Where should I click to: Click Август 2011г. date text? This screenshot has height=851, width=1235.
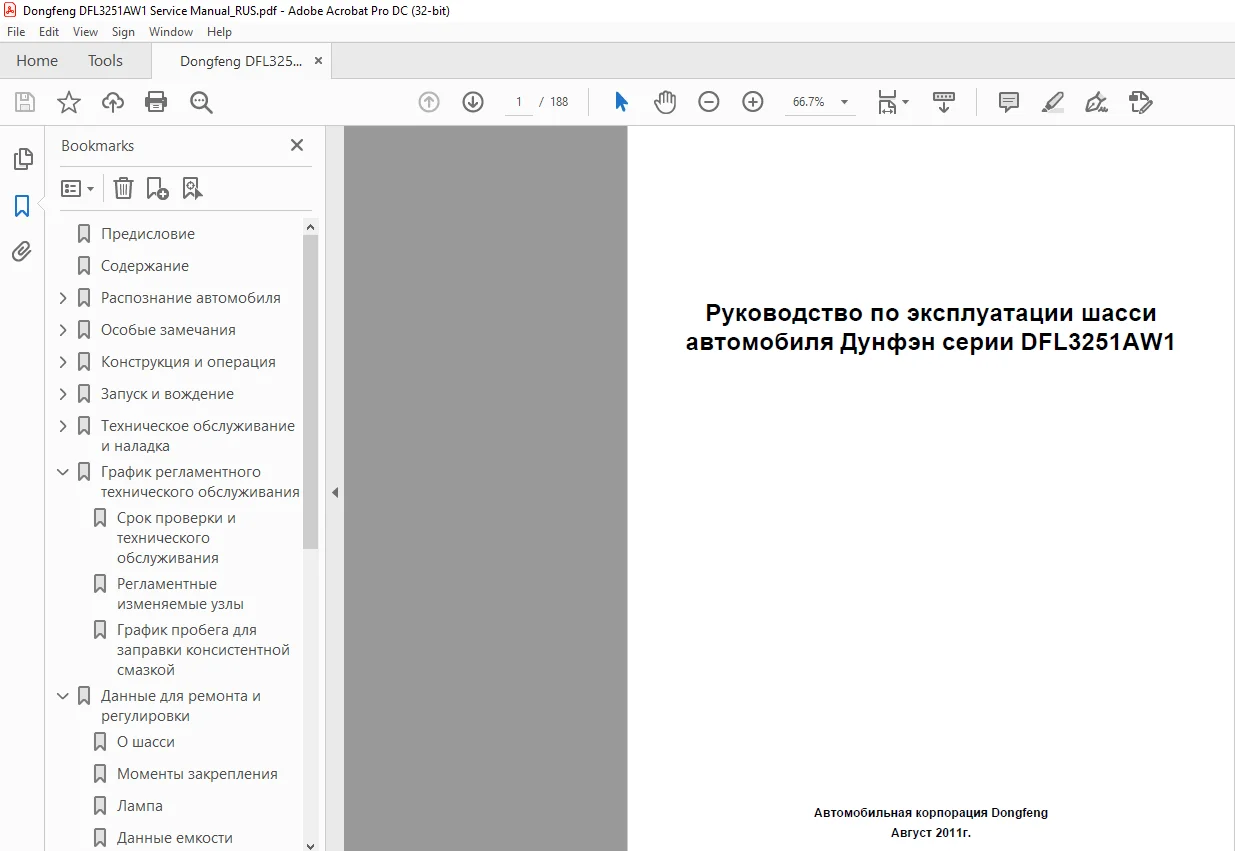[x=931, y=832]
